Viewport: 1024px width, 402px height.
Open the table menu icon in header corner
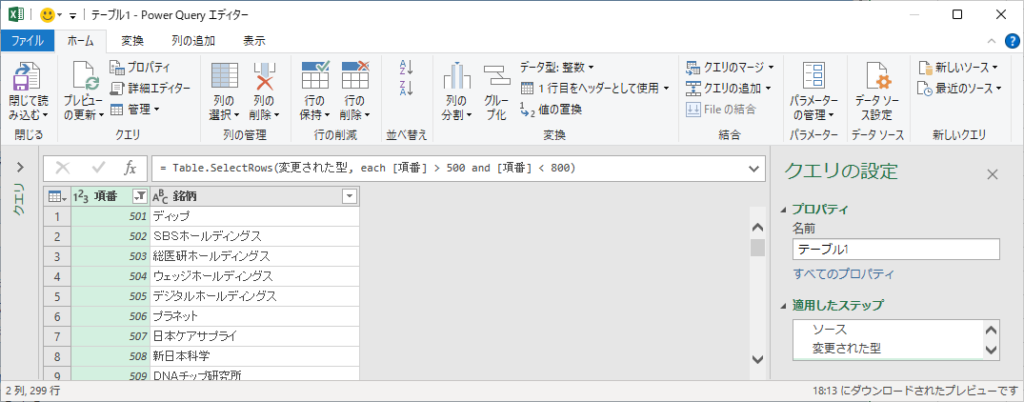(56, 196)
